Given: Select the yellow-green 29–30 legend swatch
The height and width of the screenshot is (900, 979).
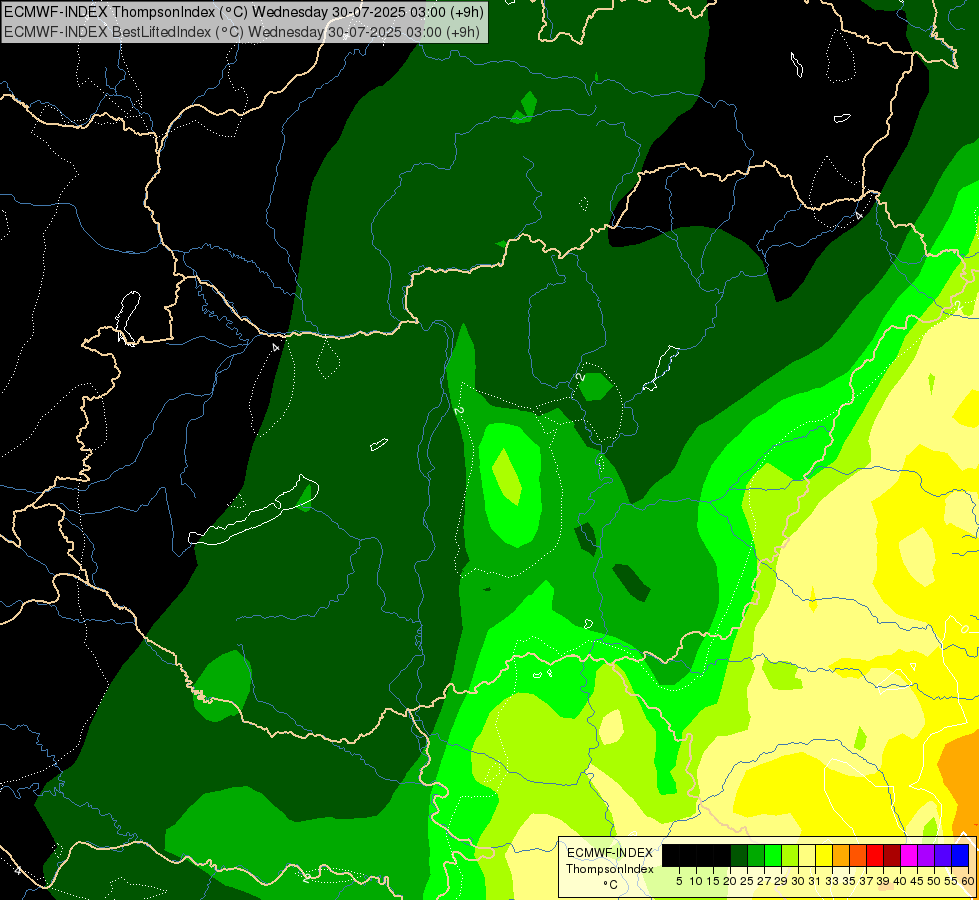Looking at the screenshot, I should pyautogui.click(x=790, y=855).
